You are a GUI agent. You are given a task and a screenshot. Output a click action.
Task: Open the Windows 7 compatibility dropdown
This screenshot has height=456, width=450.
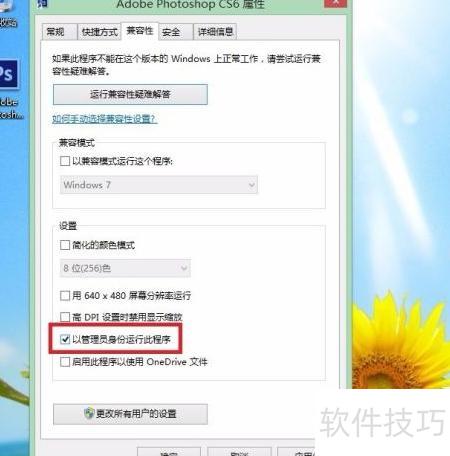pos(159,185)
